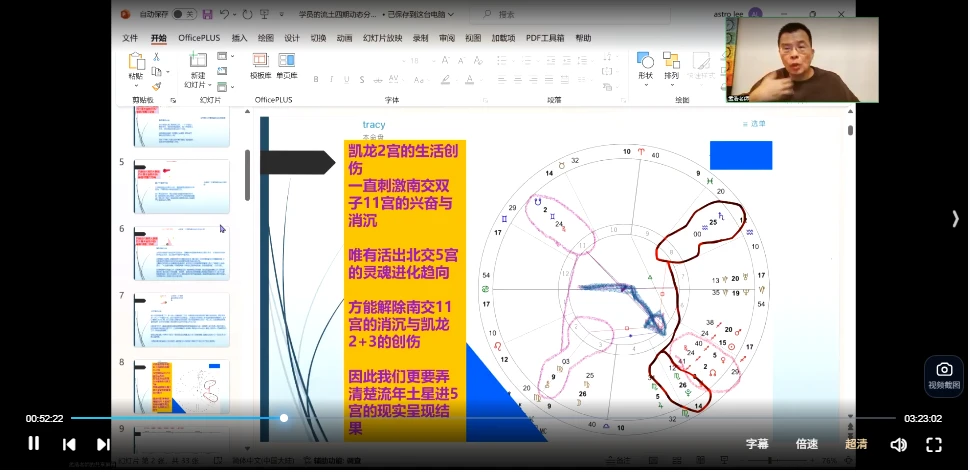Viewport: 970px width, 472px height.
Task: Open the 倍速 playback speed menu
Action: 806,444
